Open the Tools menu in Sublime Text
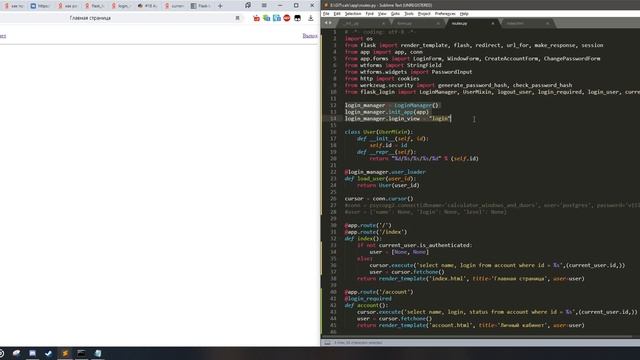Viewport: 640px width, 360px height. pyautogui.click(x=409, y=14)
